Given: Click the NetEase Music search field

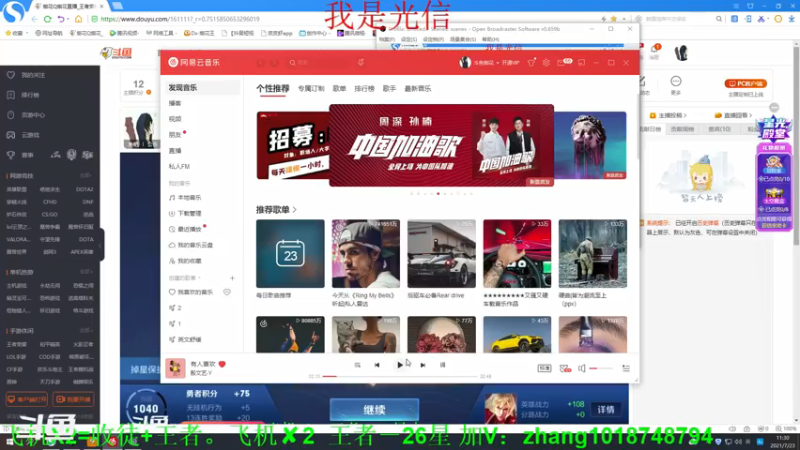Looking at the screenshot, I should (x=316, y=62).
